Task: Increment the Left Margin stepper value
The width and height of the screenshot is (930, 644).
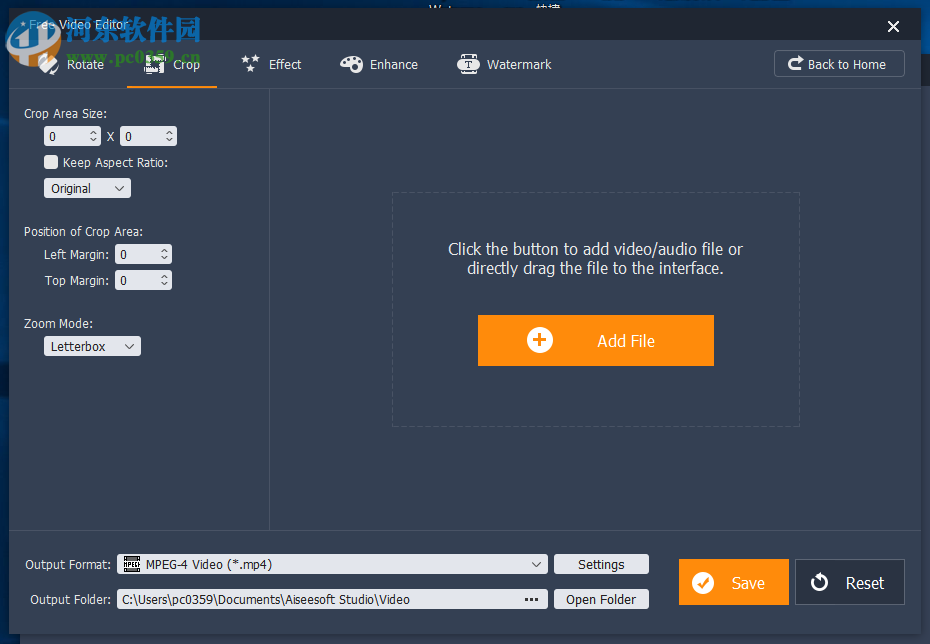Action: pyautogui.click(x=164, y=250)
